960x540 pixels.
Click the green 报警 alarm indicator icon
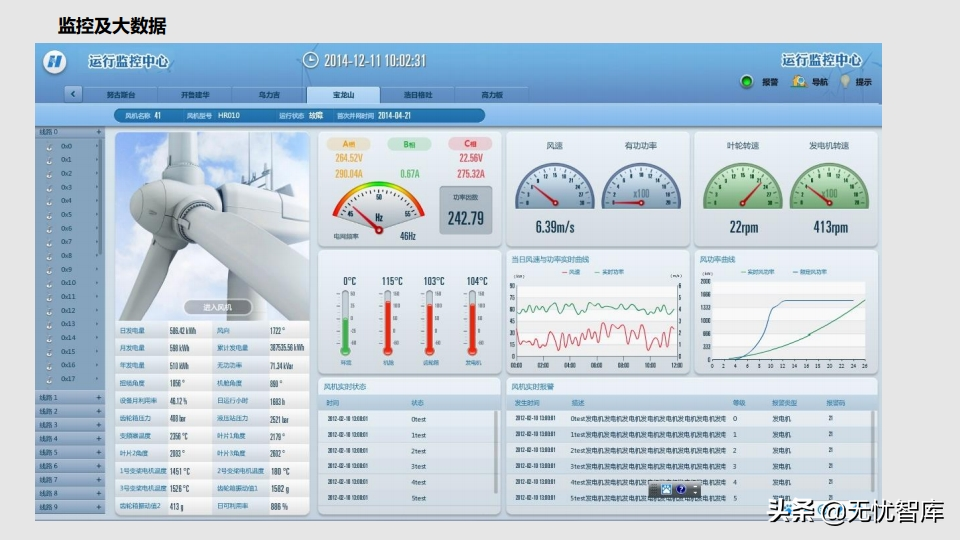746,82
